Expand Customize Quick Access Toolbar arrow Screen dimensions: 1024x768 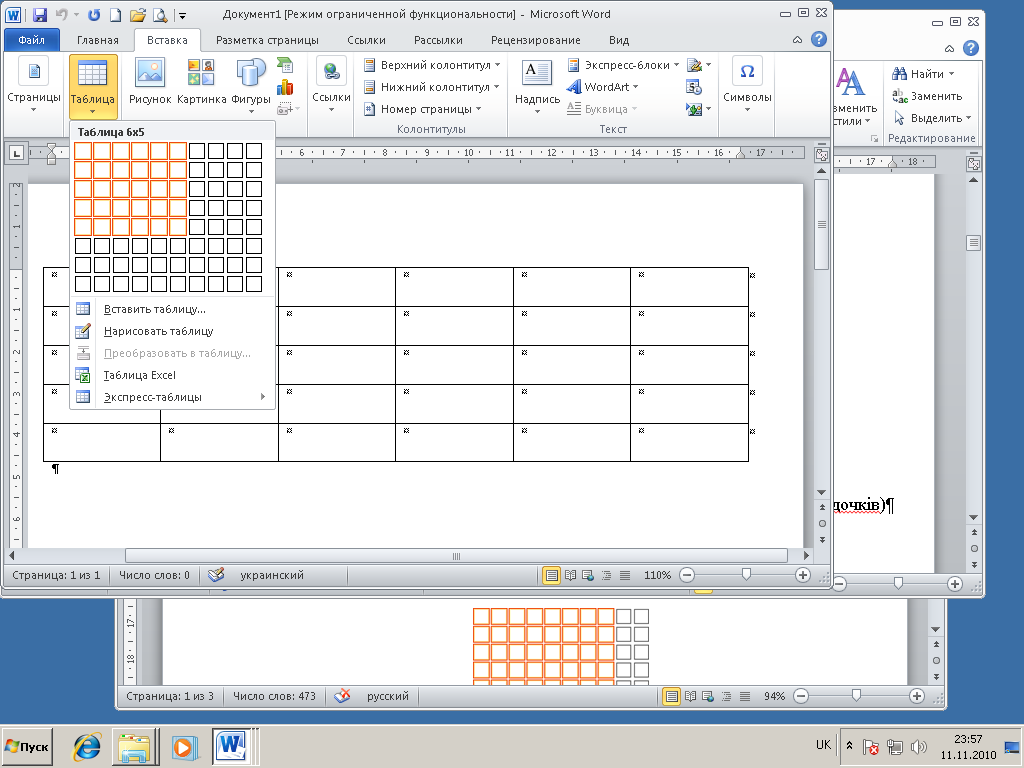(182, 15)
